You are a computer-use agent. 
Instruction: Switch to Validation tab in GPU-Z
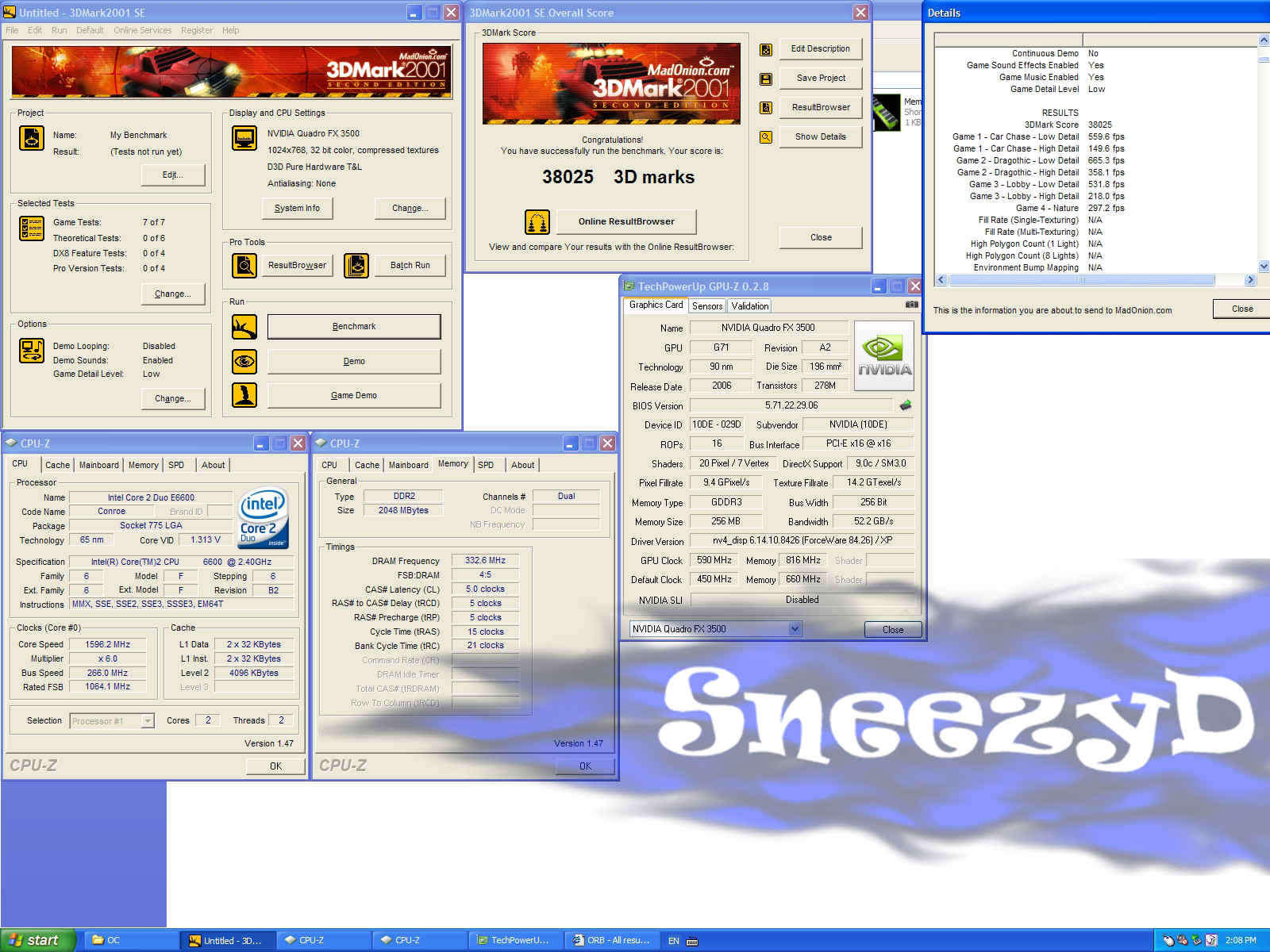coord(749,306)
